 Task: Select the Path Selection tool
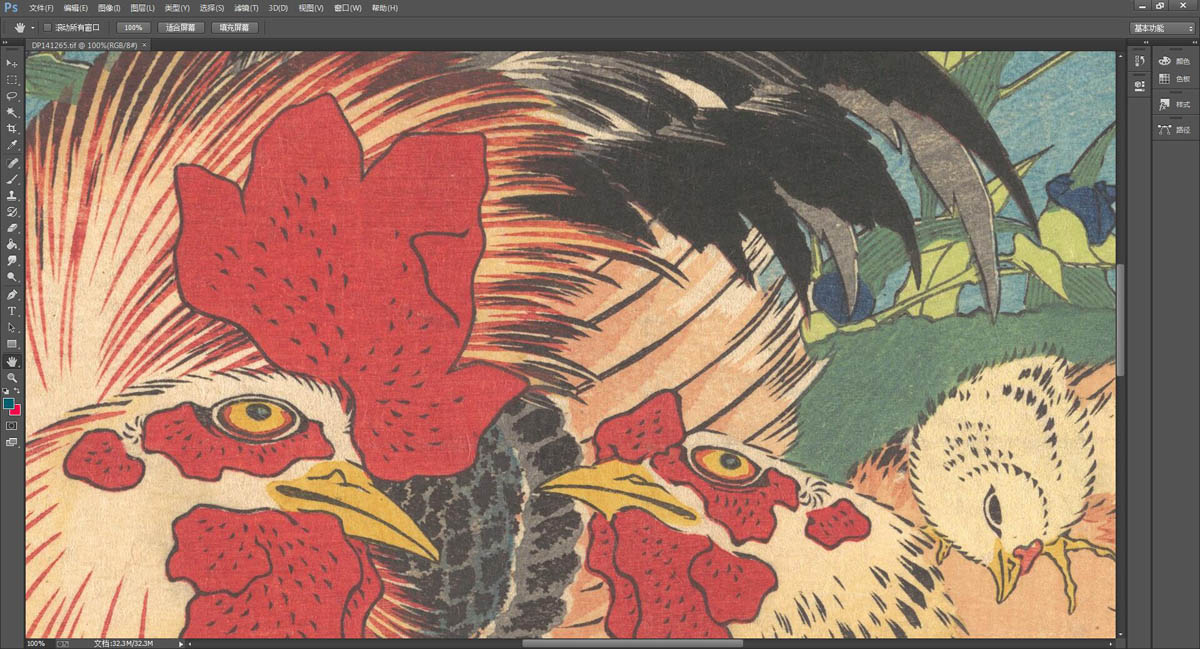coord(12,328)
